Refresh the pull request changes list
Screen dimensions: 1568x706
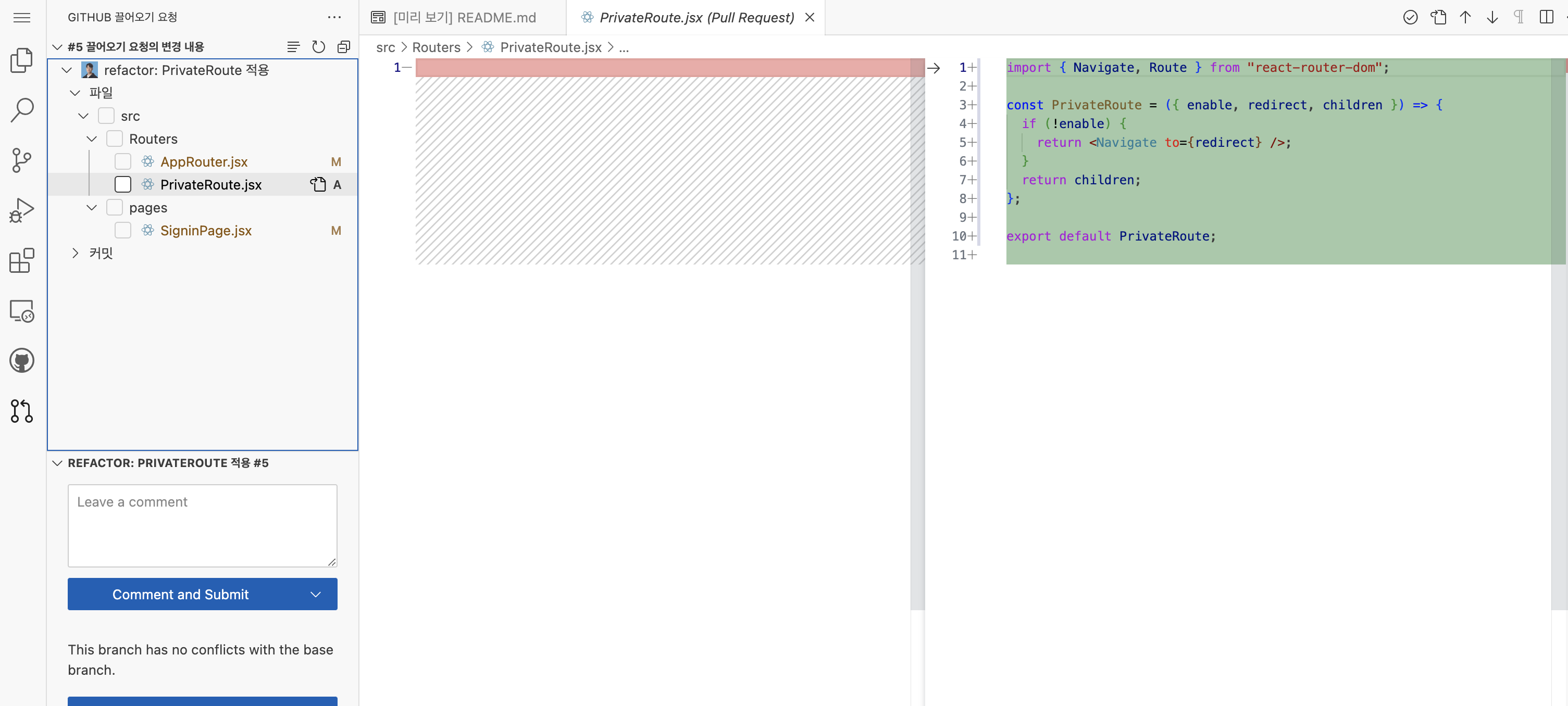coord(318,47)
